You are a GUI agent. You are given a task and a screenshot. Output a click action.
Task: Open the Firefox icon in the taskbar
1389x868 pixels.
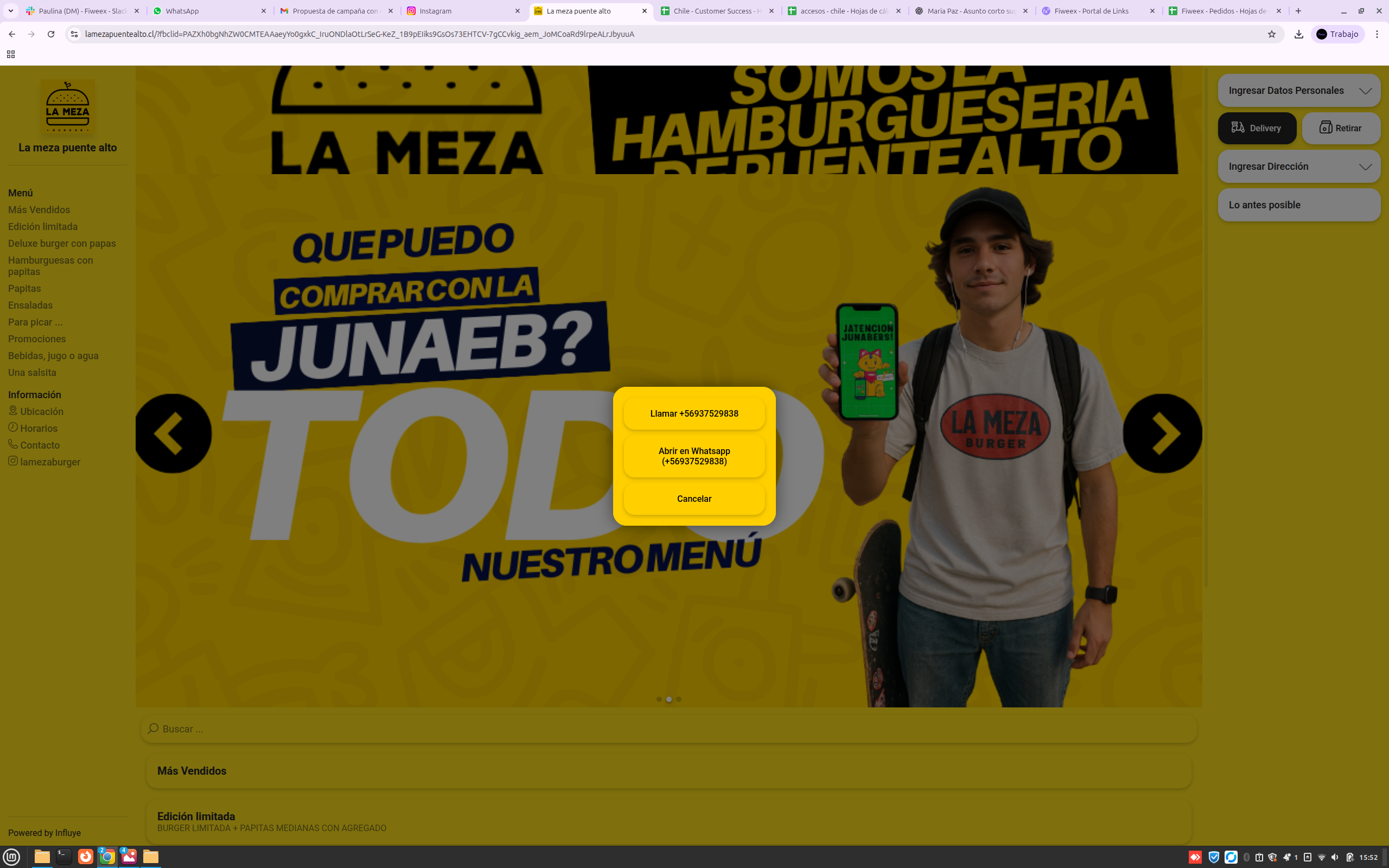86,857
